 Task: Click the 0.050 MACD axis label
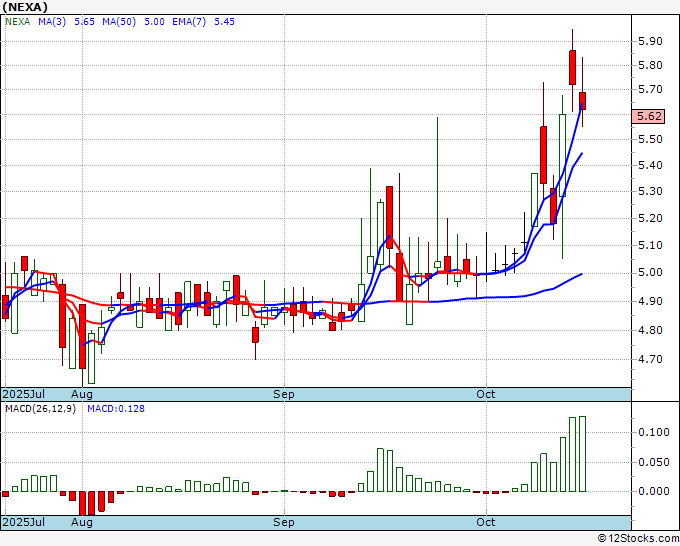click(654, 462)
